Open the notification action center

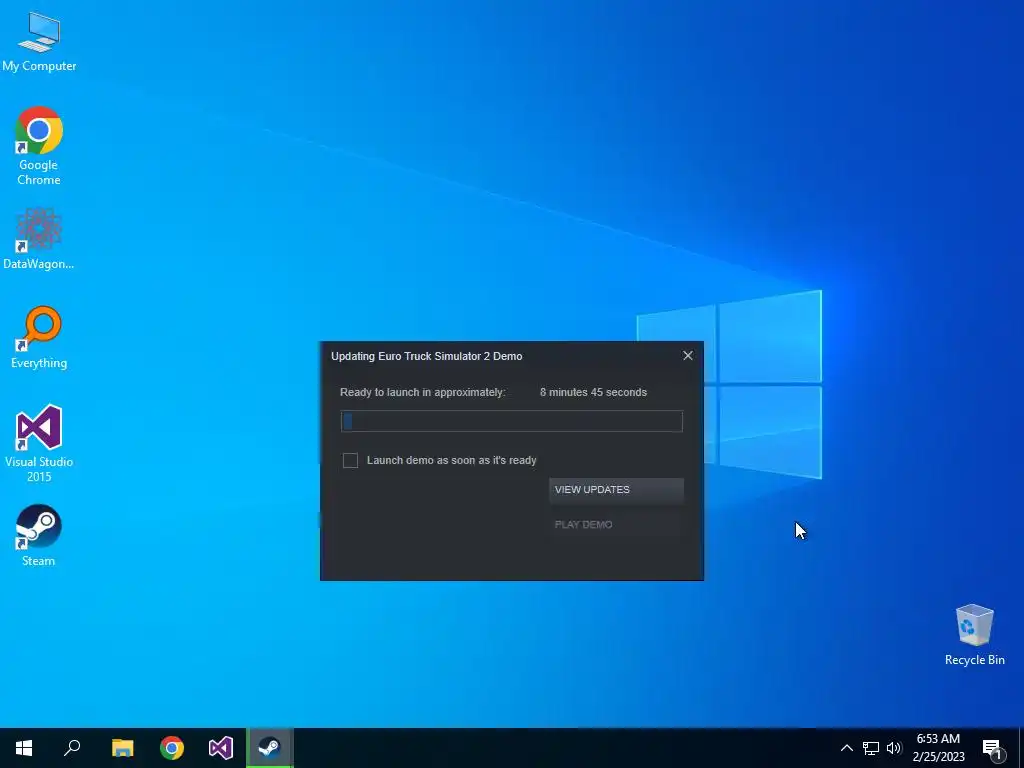coord(992,749)
